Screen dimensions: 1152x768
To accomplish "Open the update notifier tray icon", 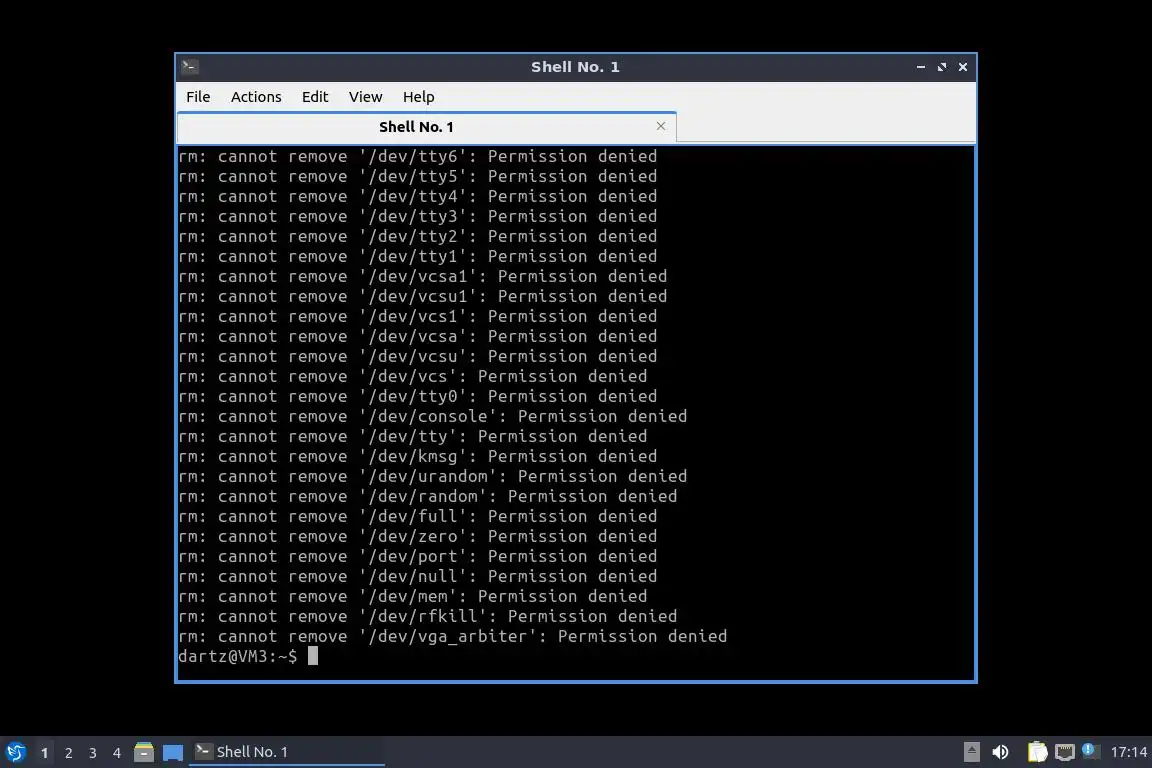I will pos(1090,751).
